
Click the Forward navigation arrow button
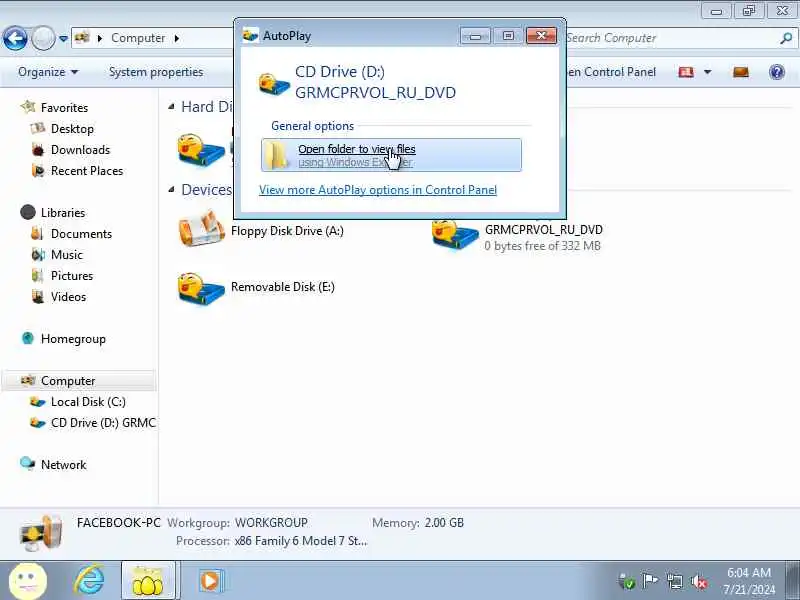[x=43, y=38]
